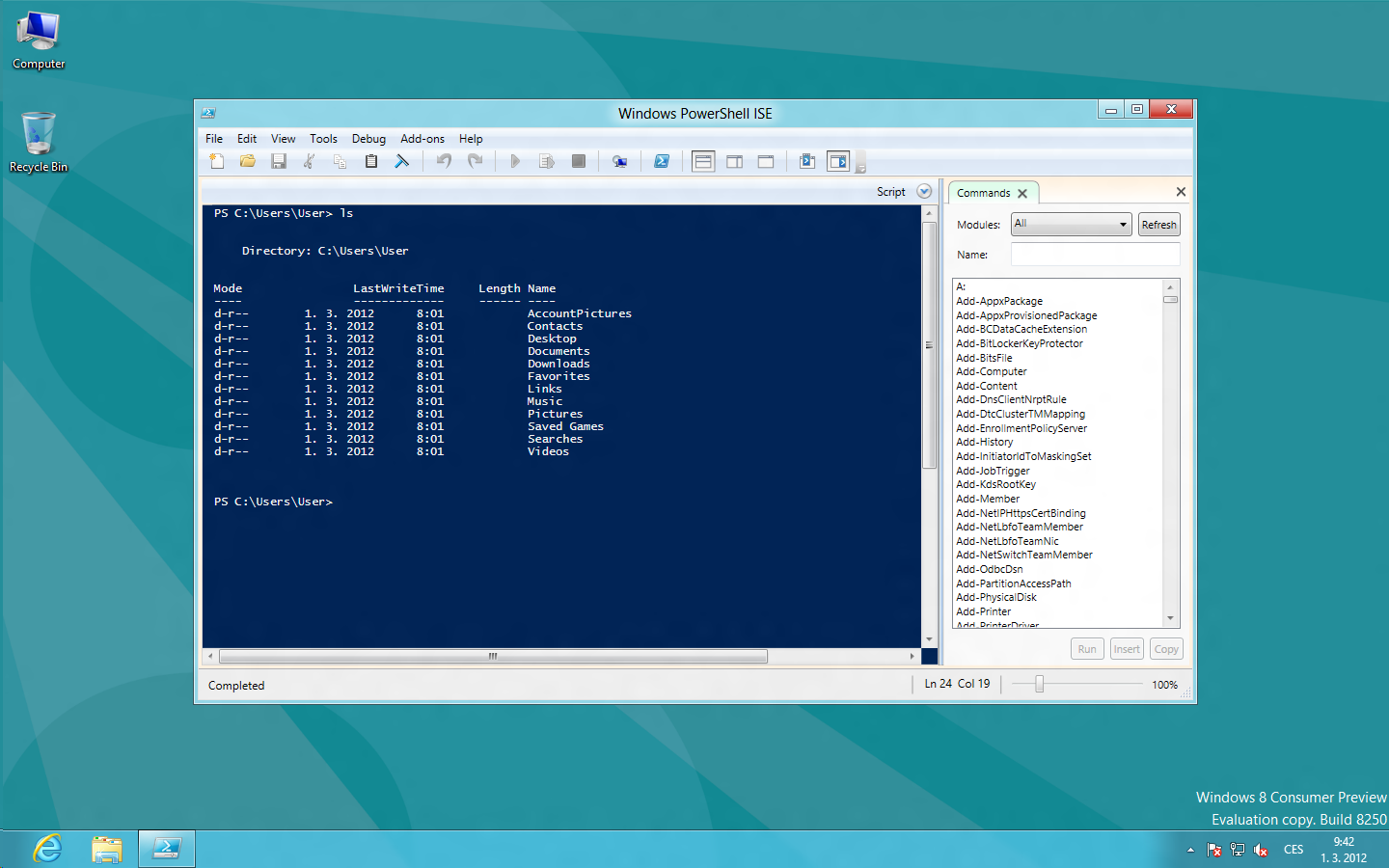Screen dimensions: 1389x868
Task: Open the Modules dropdown set to All
Action: pyautogui.click(x=1071, y=225)
